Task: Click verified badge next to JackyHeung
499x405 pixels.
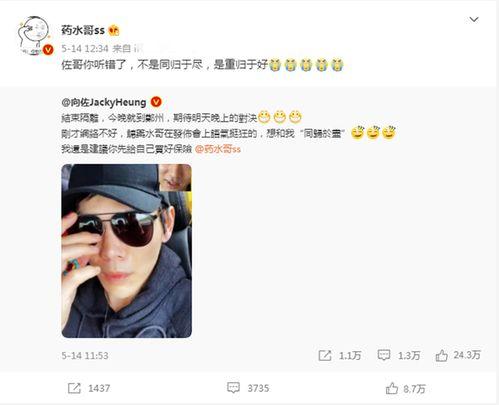Action: pos(156,102)
